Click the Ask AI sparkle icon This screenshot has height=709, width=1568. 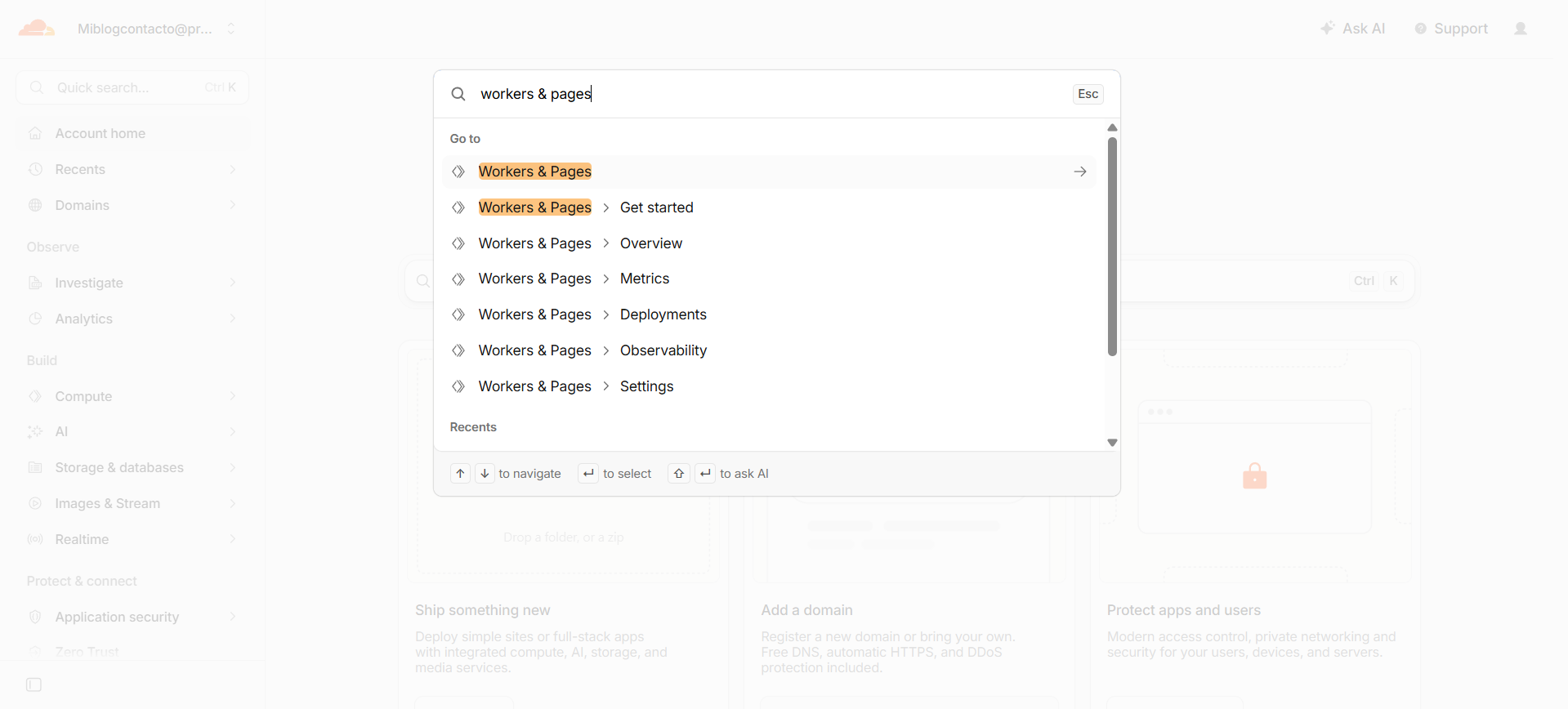[x=1328, y=29]
